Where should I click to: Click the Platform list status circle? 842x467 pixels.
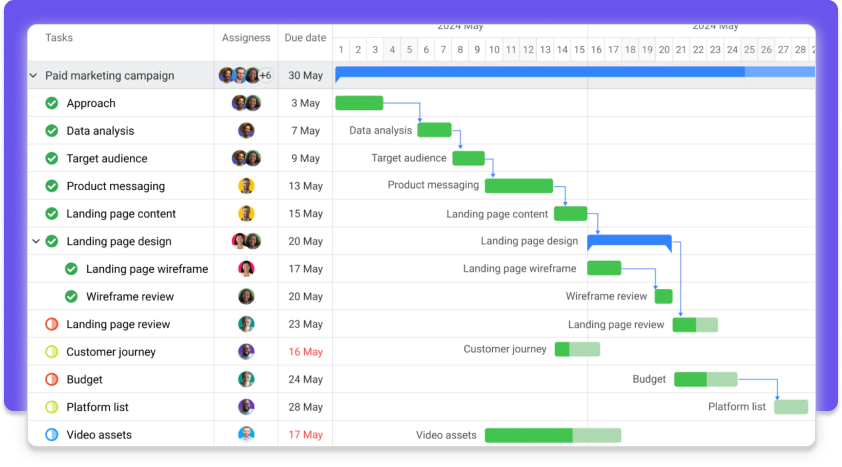coord(52,407)
